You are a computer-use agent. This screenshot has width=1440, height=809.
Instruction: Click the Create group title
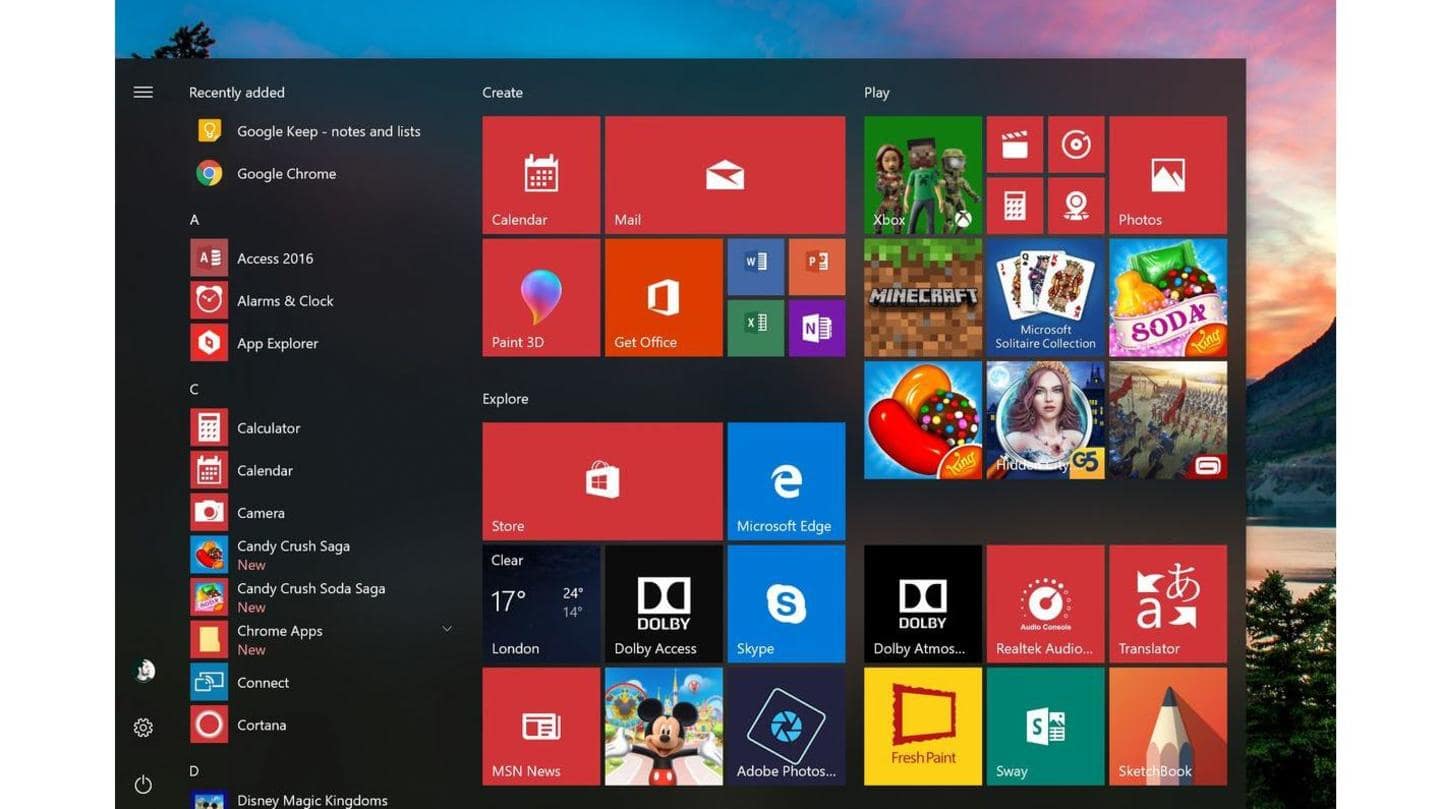pos(502,92)
